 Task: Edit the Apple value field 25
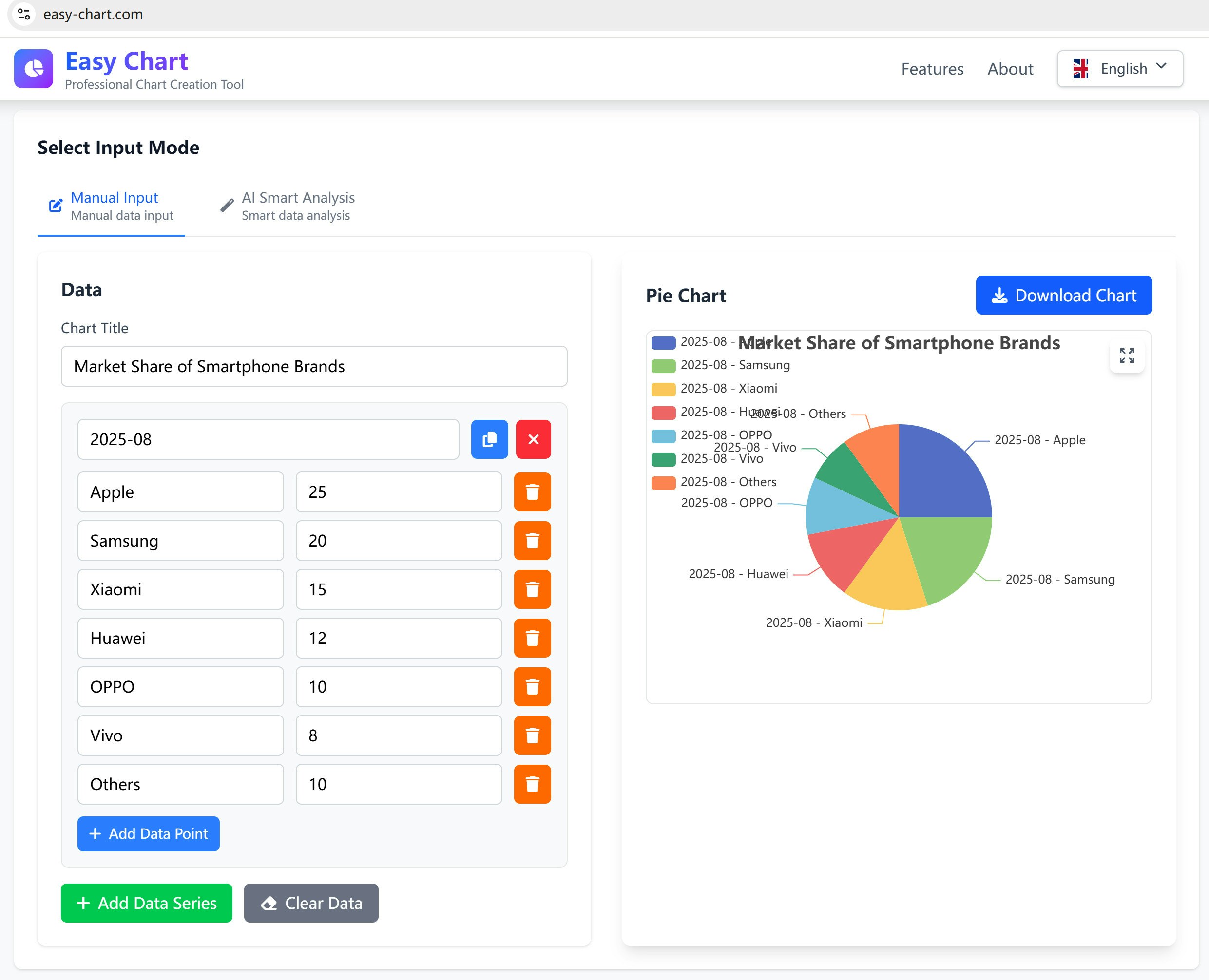399,491
